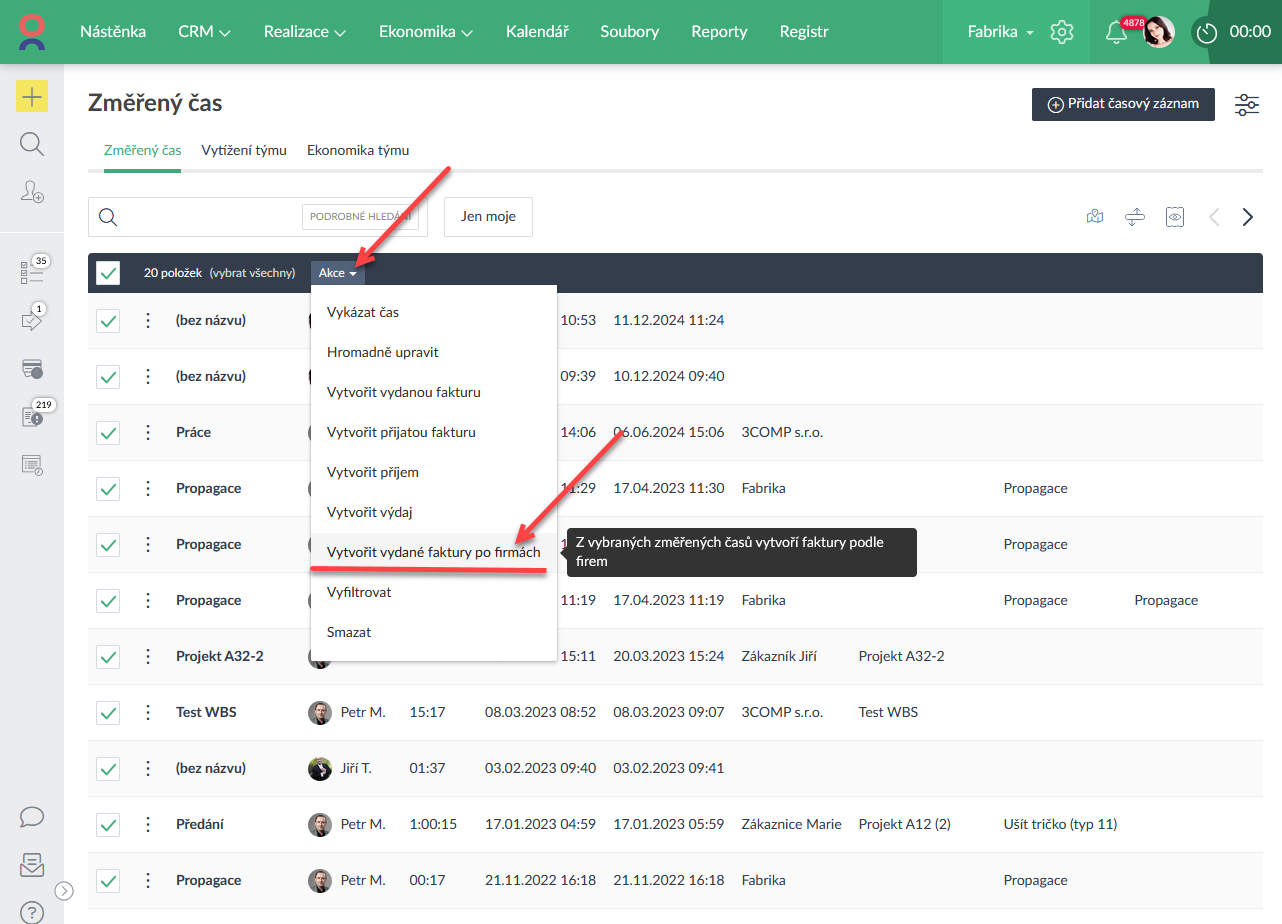Image resolution: width=1282 pixels, height=924 pixels.
Task: Click the help question mark icon
Action: (x=32, y=911)
